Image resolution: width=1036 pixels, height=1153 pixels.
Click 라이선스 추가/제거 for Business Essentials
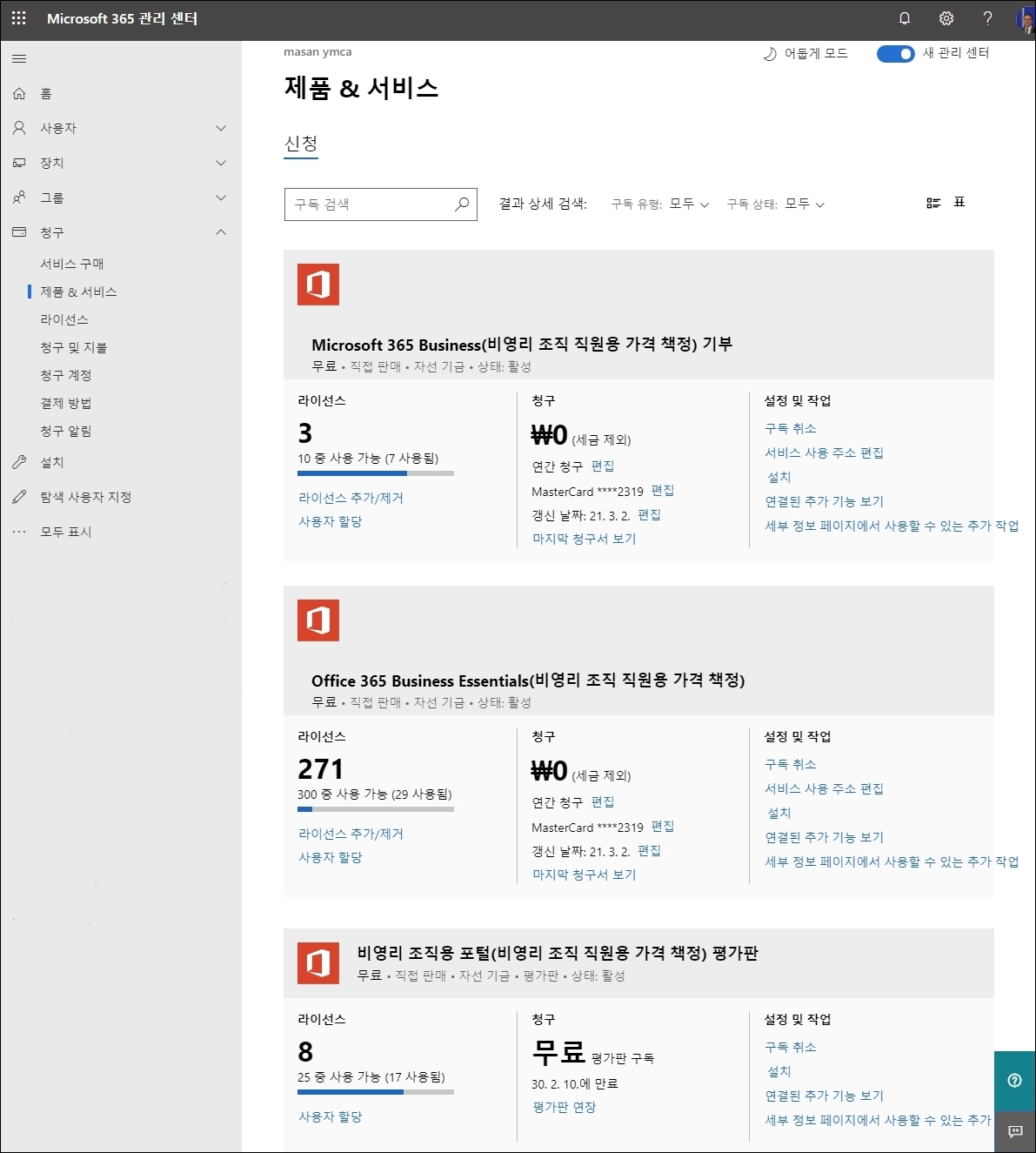[x=351, y=834]
